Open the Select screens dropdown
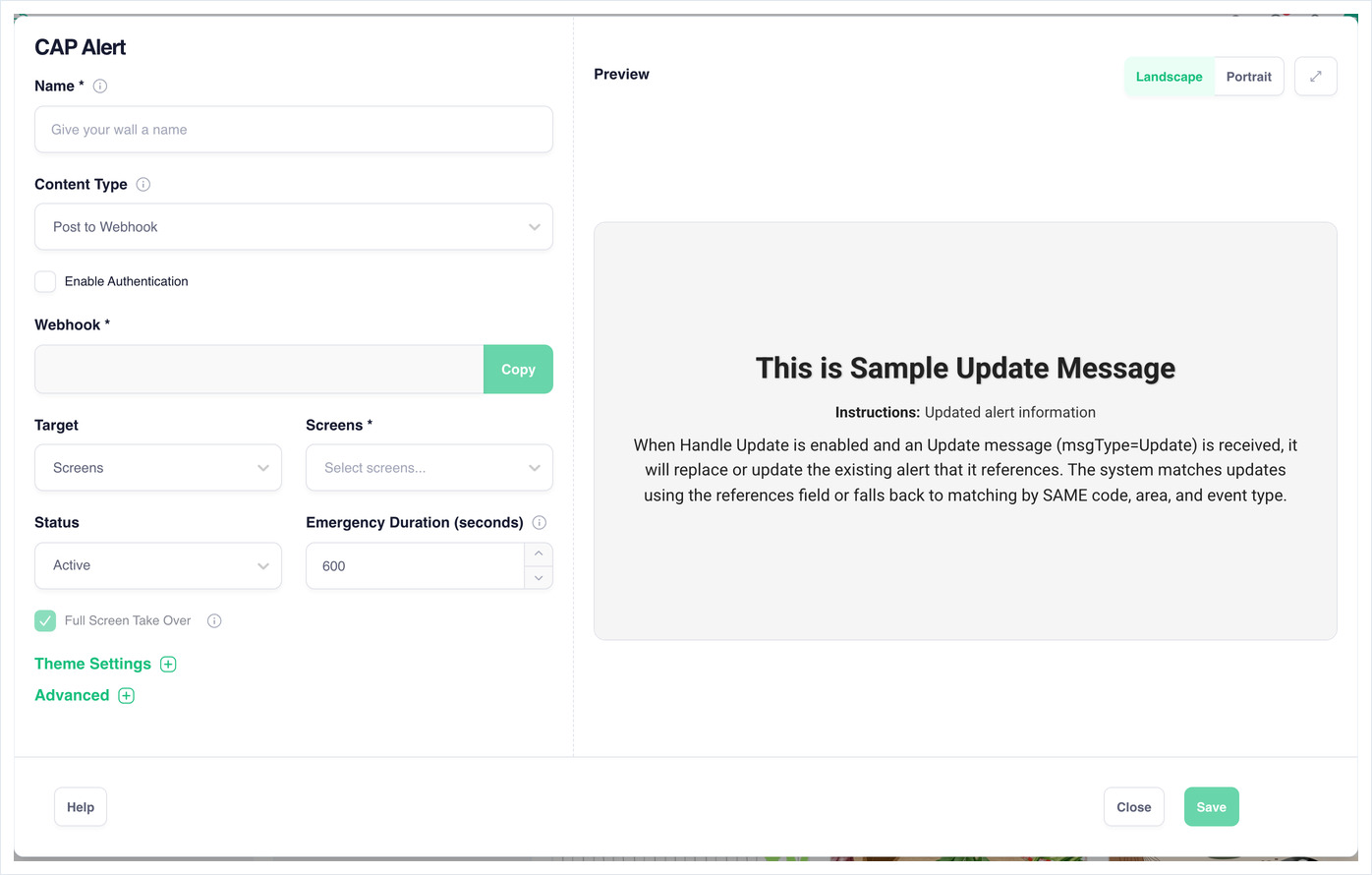This screenshot has height=875, width=1372. point(429,467)
